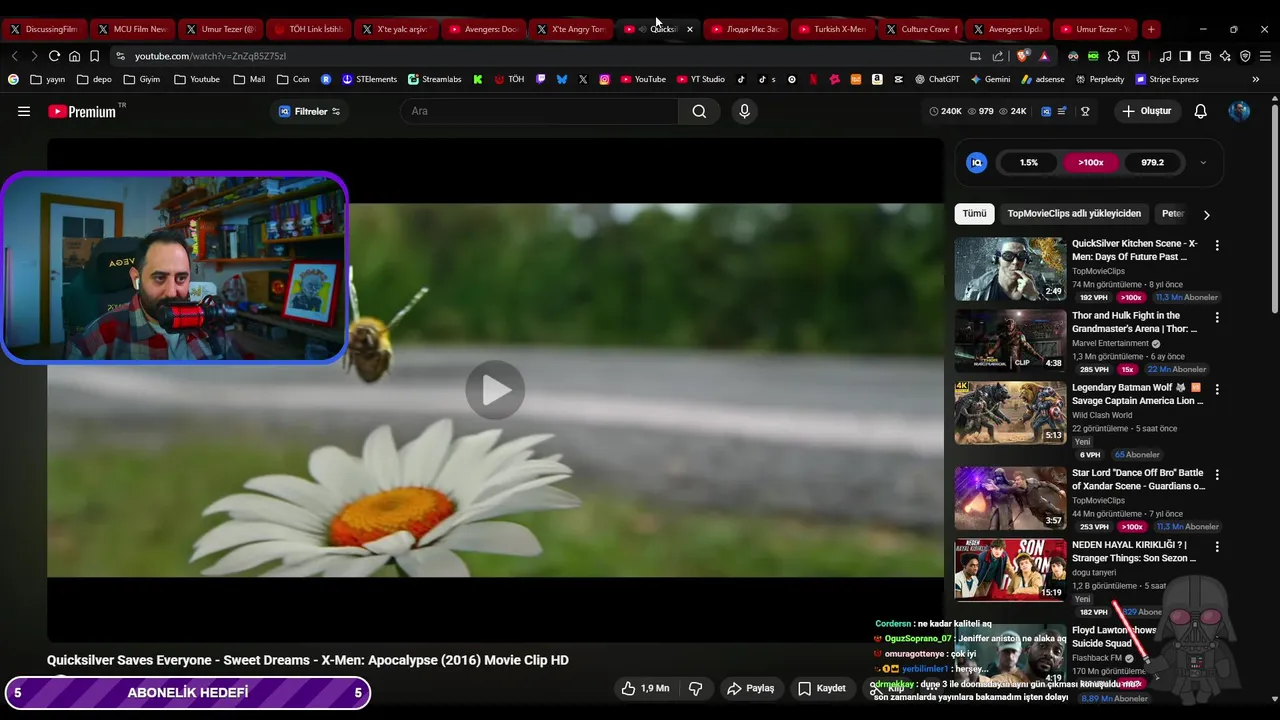Screen dimensions: 1280x720
Task: Open the yayın bookmarks folder
Action: tap(48, 79)
